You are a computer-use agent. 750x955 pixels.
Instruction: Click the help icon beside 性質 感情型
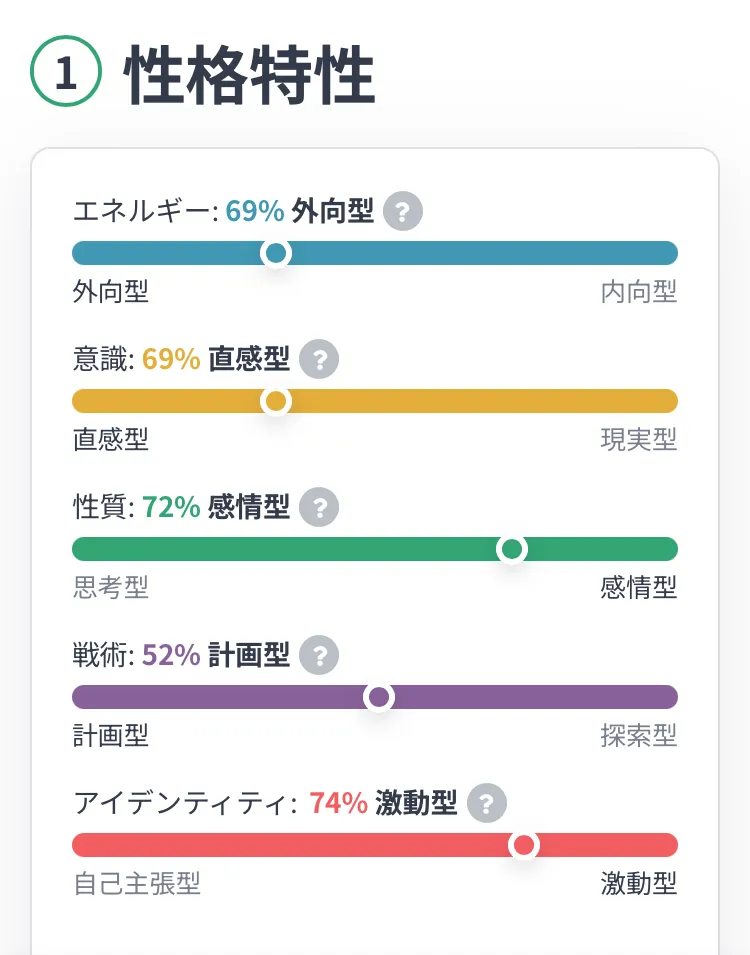319,508
